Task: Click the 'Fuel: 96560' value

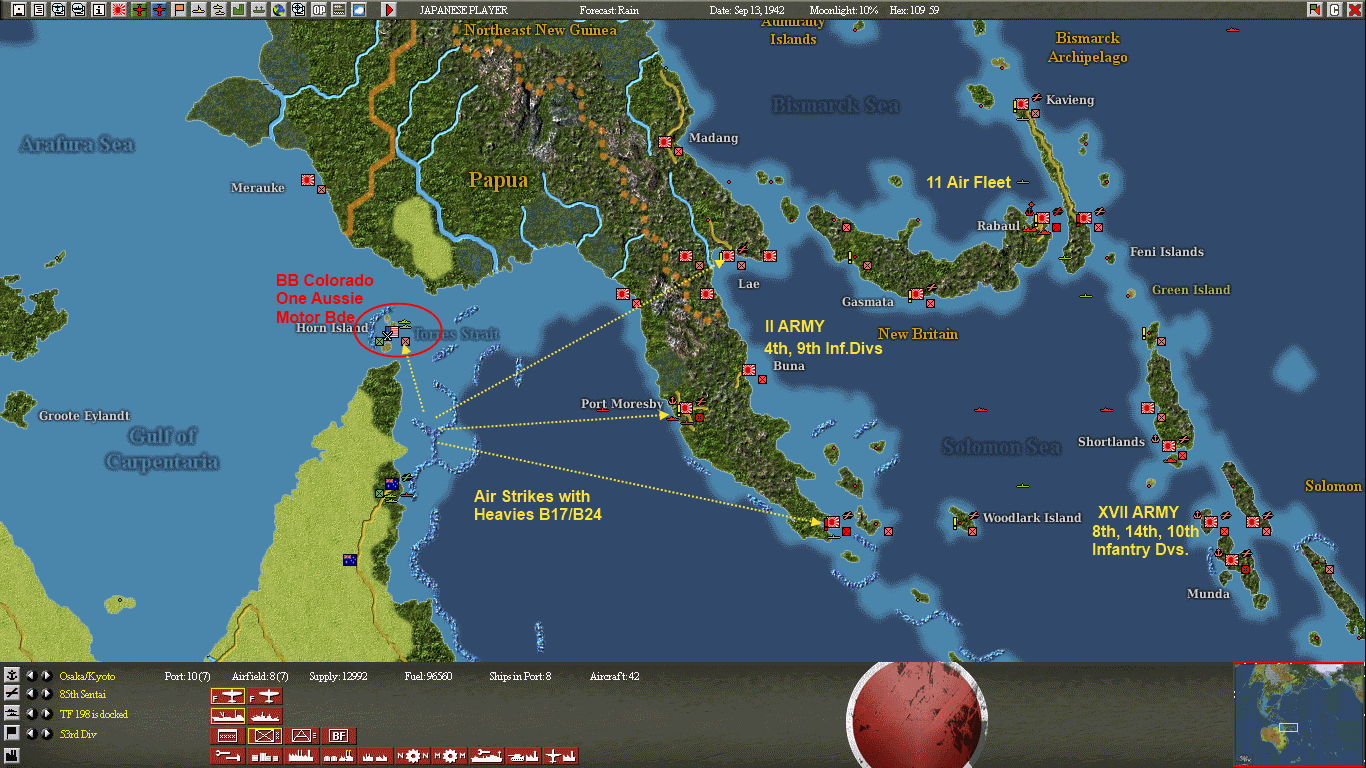Action: [x=426, y=676]
